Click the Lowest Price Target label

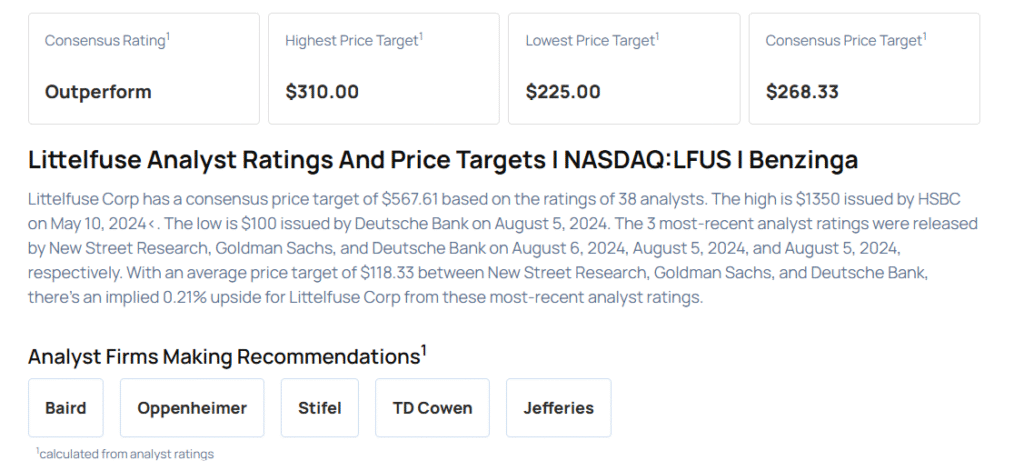coord(592,40)
